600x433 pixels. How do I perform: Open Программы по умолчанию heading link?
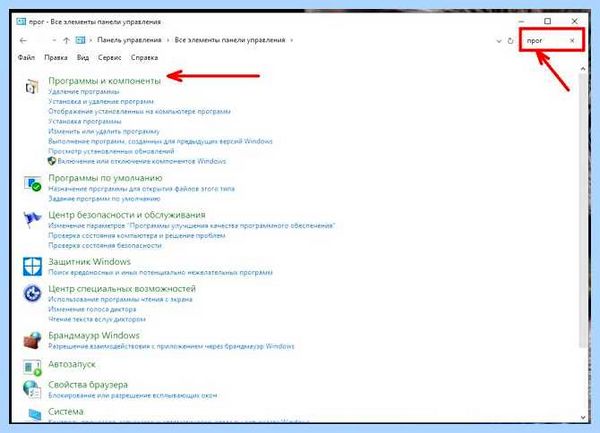coord(105,178)
